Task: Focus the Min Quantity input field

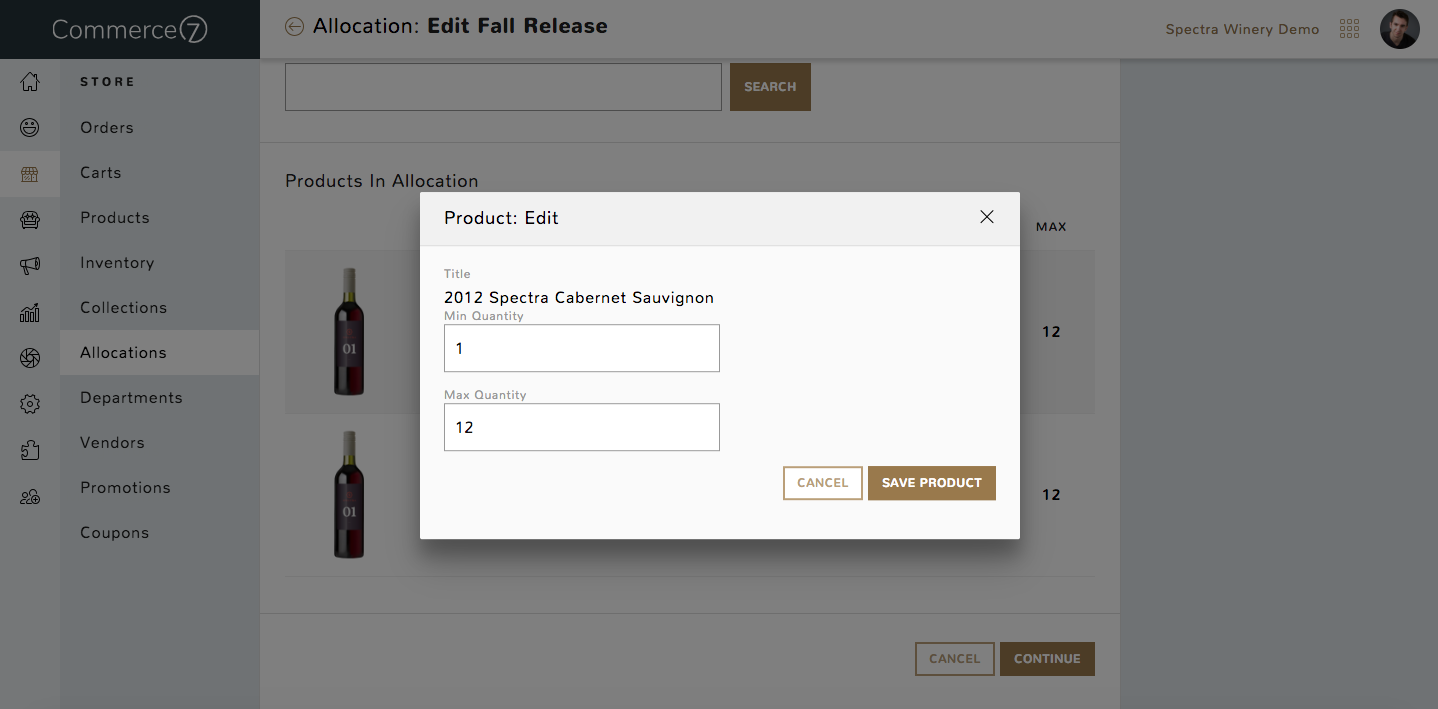Action: 582,348
